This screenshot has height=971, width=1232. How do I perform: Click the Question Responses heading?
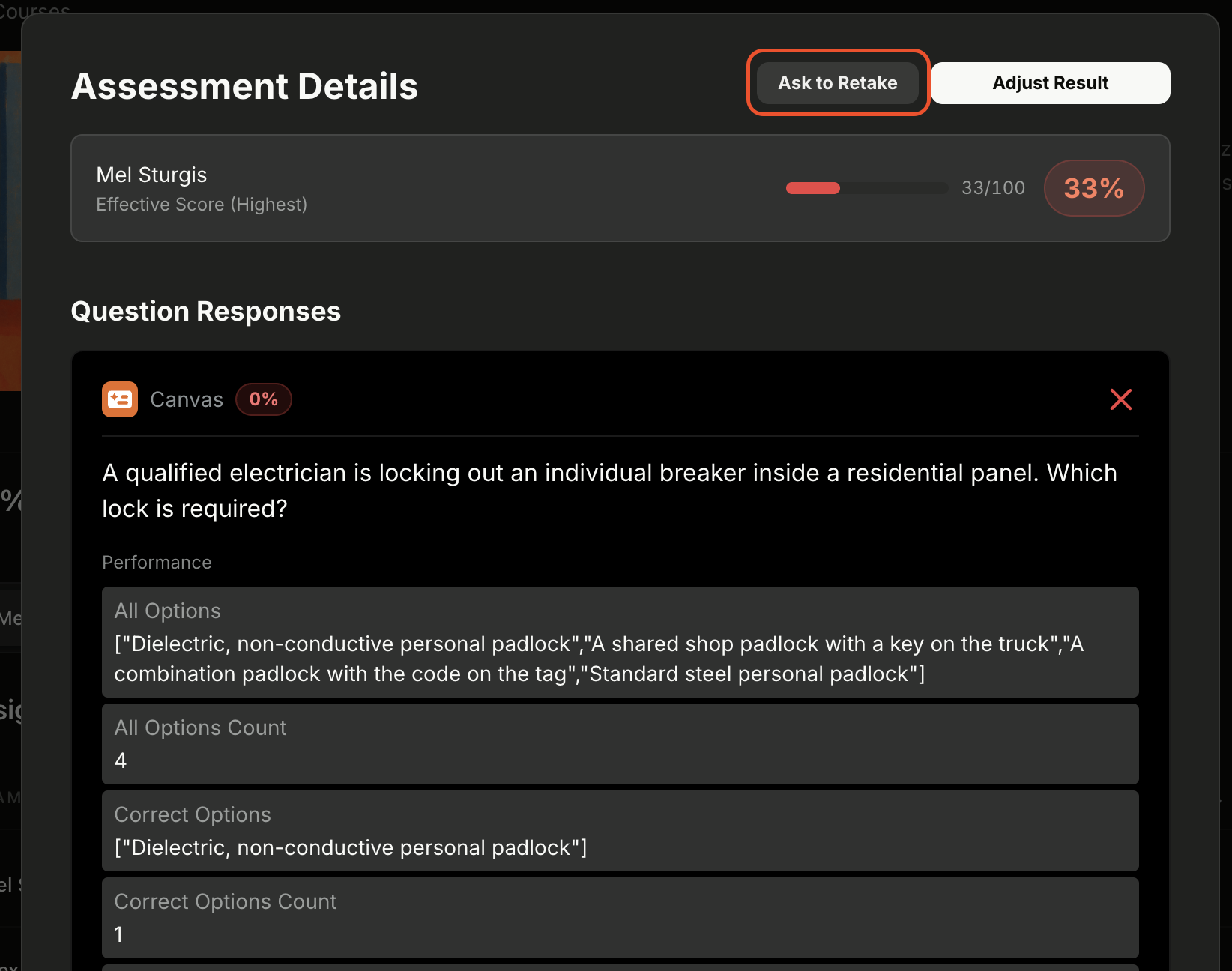pyautogui.click(x=206, y=312)
